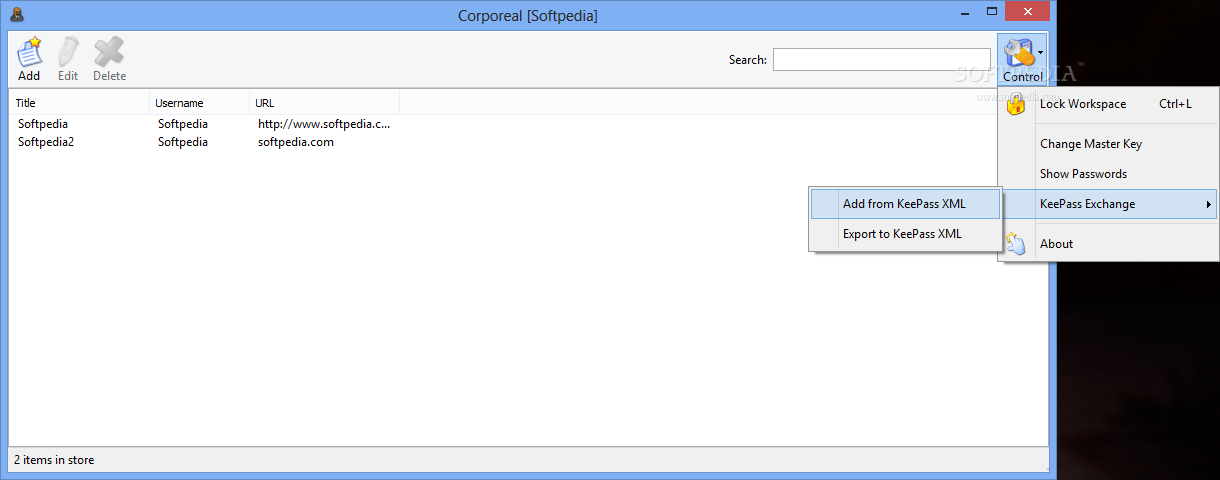The height and width of the screenshot is (480, 1220).
Task: Choose Export to KeePass XML
Action: [905, 234]
